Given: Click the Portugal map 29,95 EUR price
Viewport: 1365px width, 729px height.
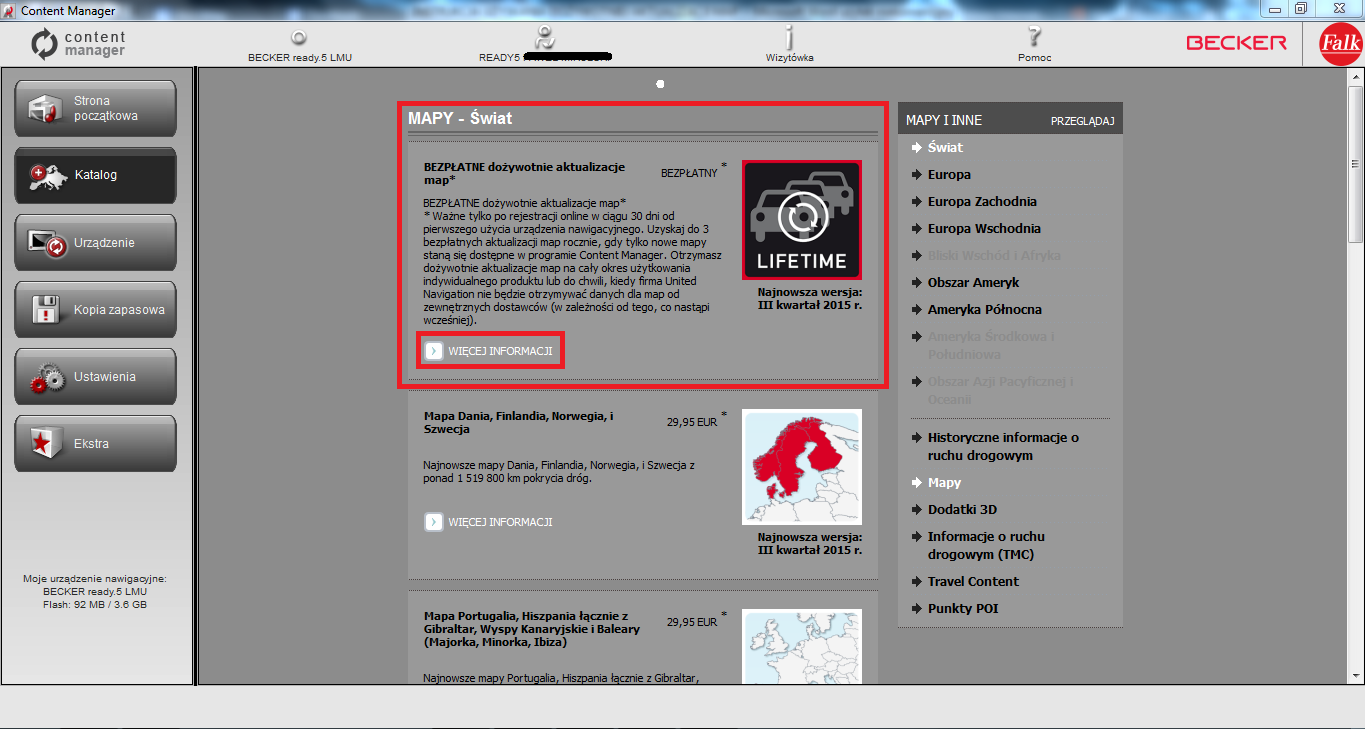Looking at the screenshot, I should 692,621.
